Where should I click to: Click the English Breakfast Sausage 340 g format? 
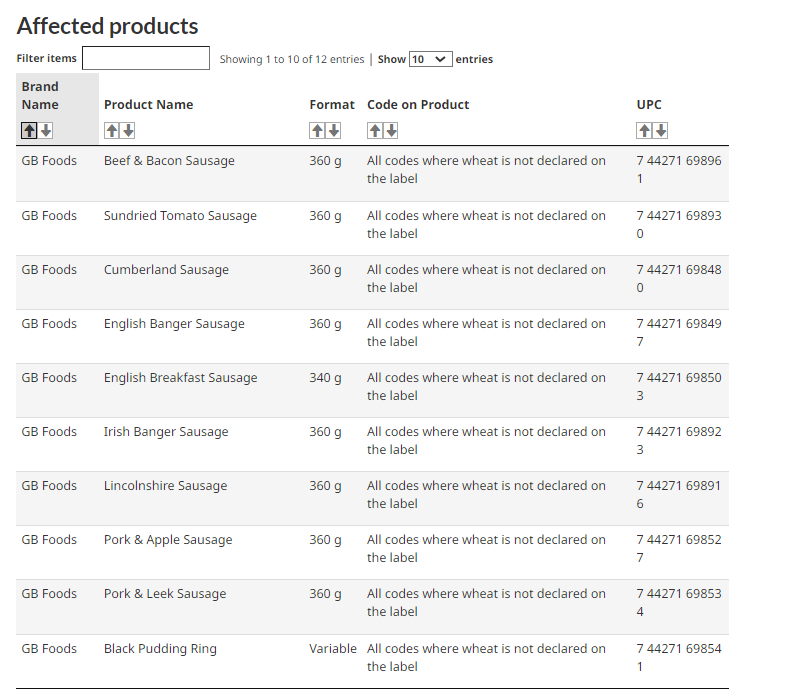[325, 378]
